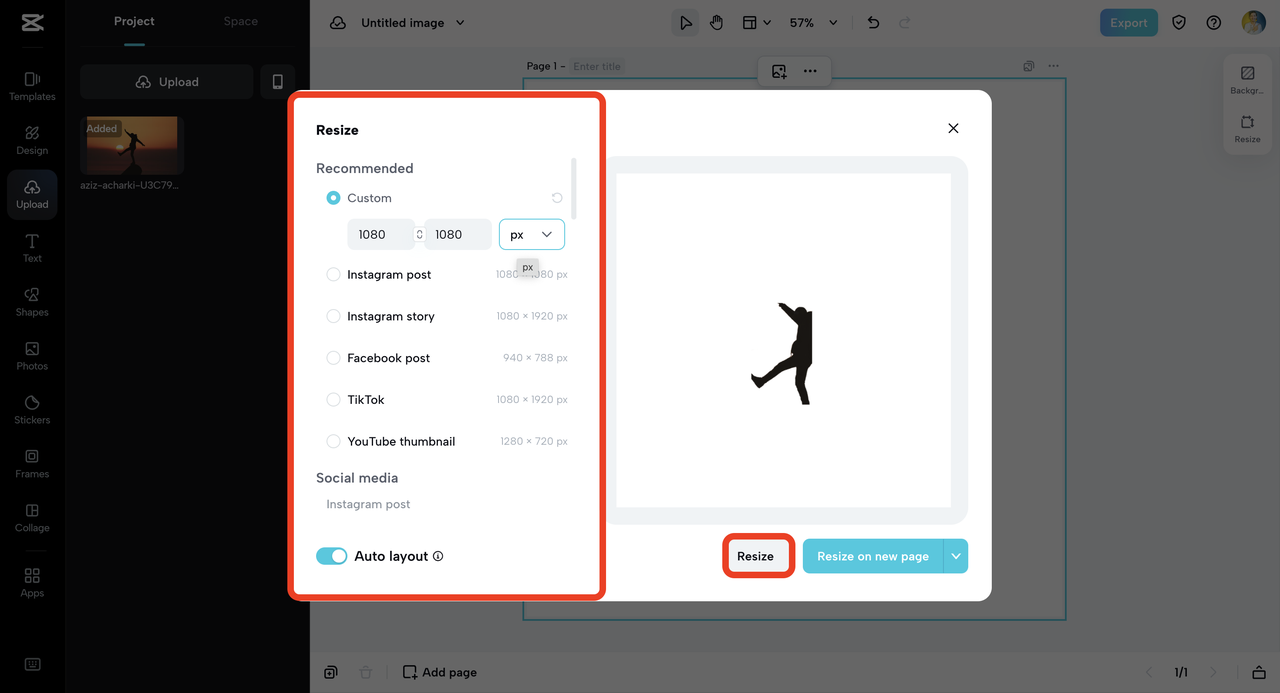The image size is (1280, 693).
Task: Select the Facebook post radio option
Action: click(x=334, y=358)
